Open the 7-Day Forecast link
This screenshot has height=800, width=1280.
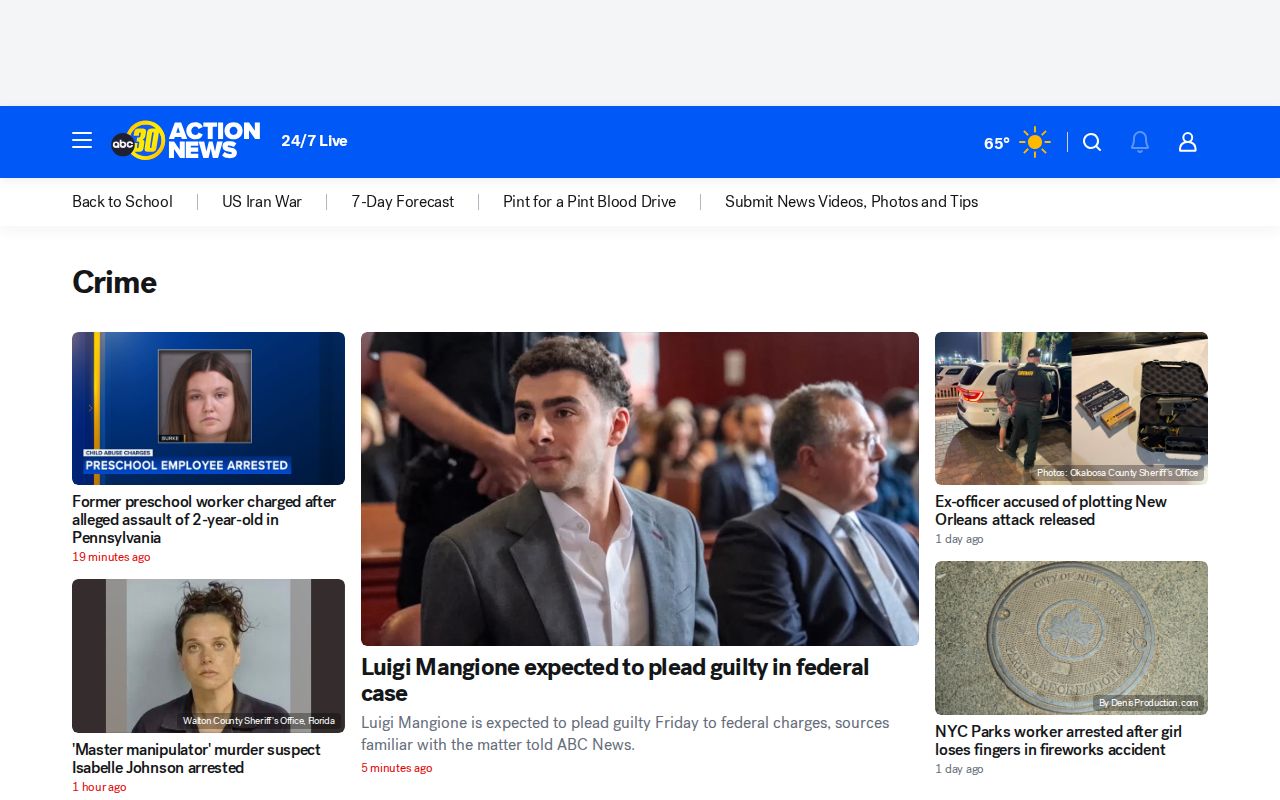click(403, 202)
